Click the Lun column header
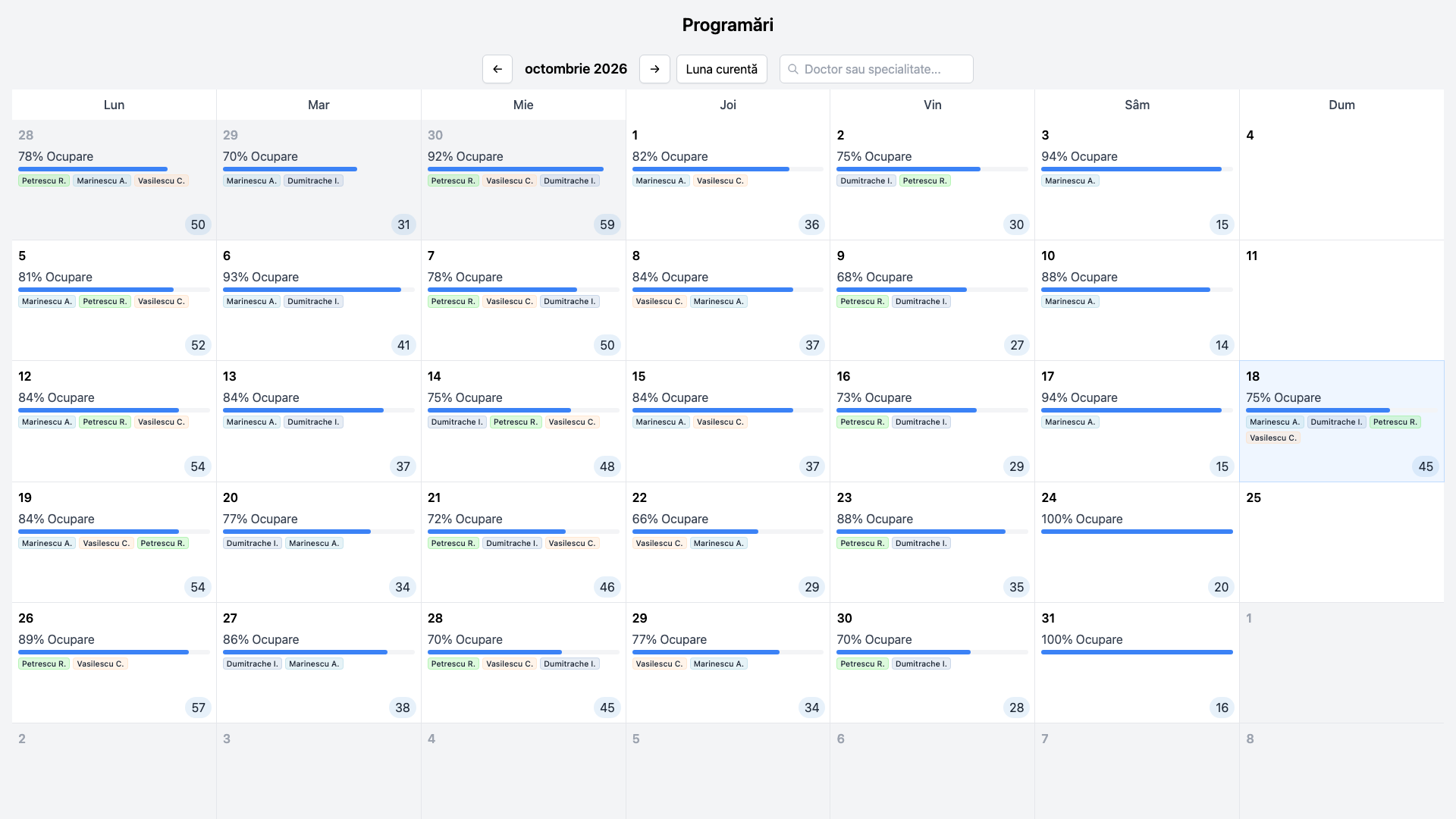1456x819 pixels. point(114,105)
